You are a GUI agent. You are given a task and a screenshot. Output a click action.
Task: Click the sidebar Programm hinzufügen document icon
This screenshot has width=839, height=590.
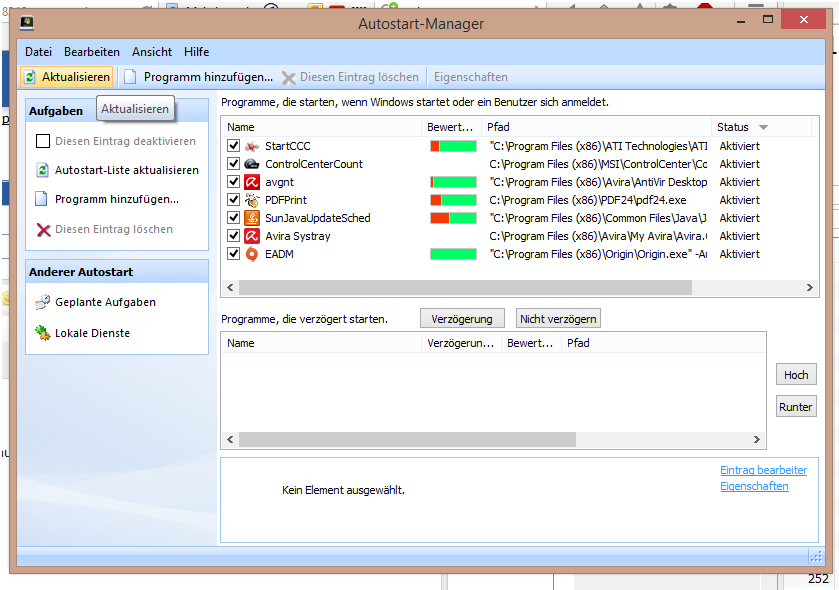click(41, 199)
